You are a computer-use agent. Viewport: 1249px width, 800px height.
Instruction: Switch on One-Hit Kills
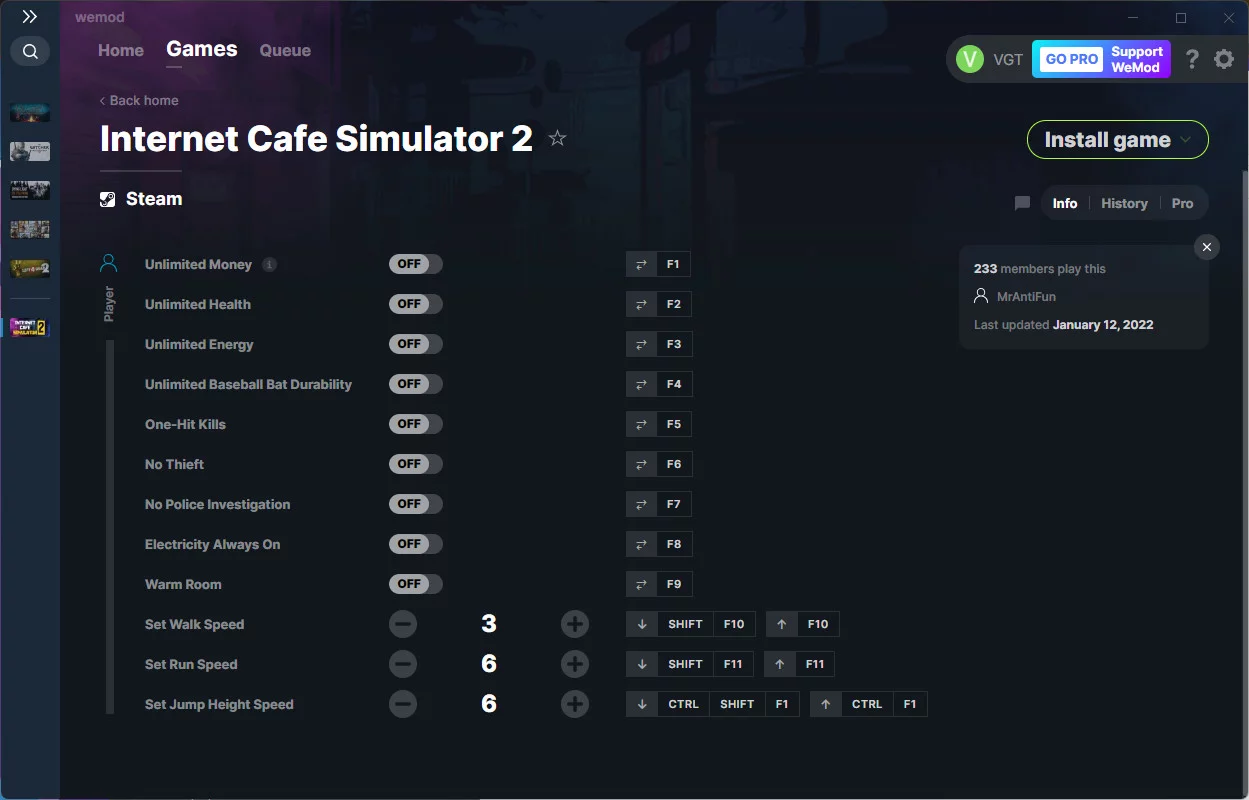[416, 424]
